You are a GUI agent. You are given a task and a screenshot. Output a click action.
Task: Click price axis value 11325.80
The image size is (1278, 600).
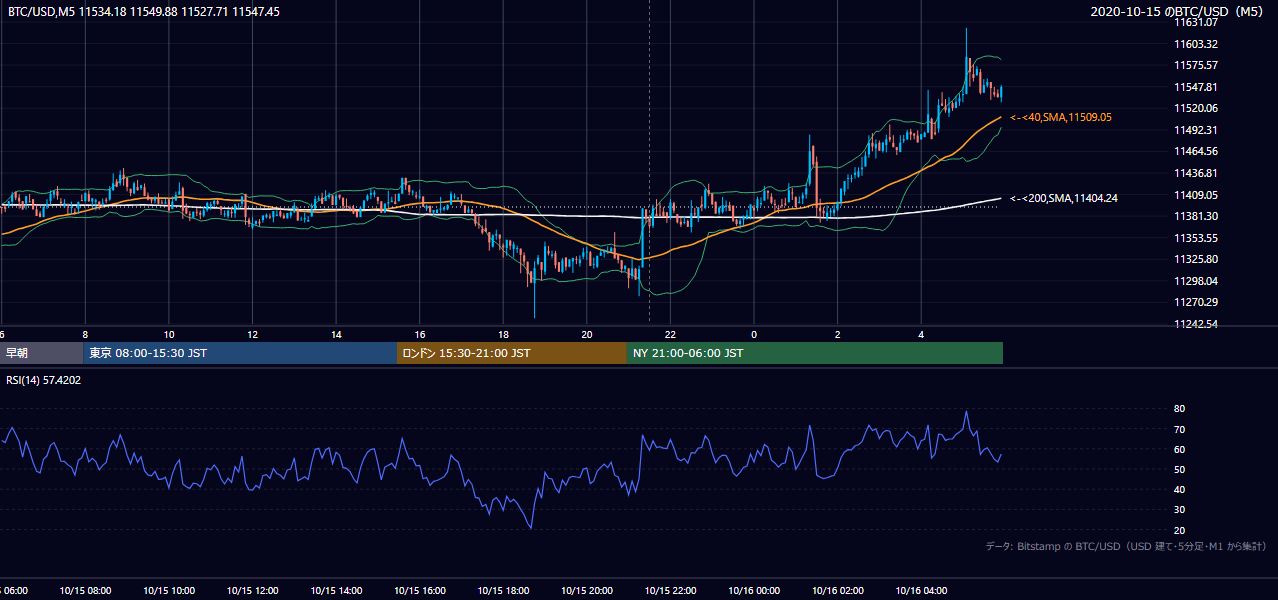point(1196,259)
